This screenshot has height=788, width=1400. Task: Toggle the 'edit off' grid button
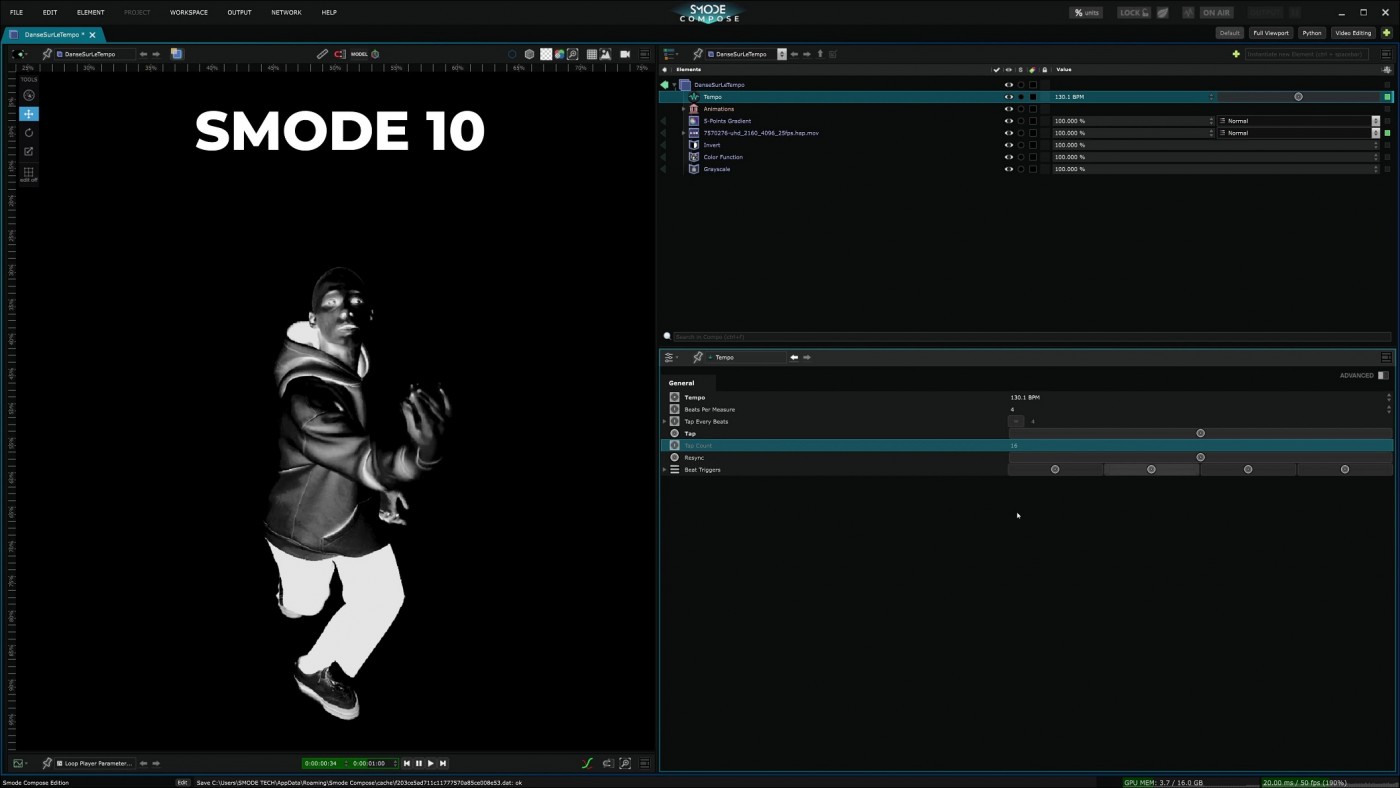point(29,173)
